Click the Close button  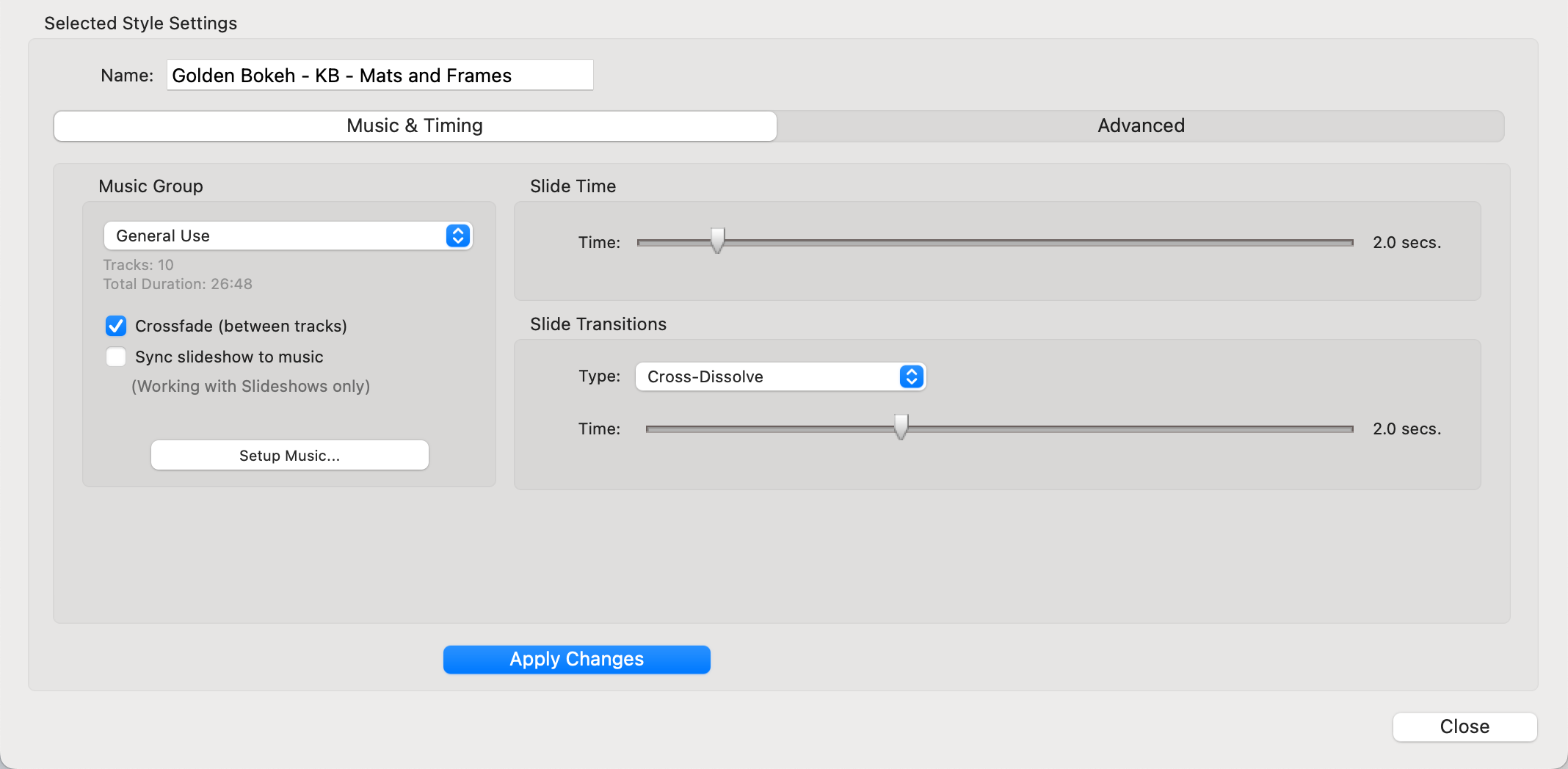click(1464, 726)
